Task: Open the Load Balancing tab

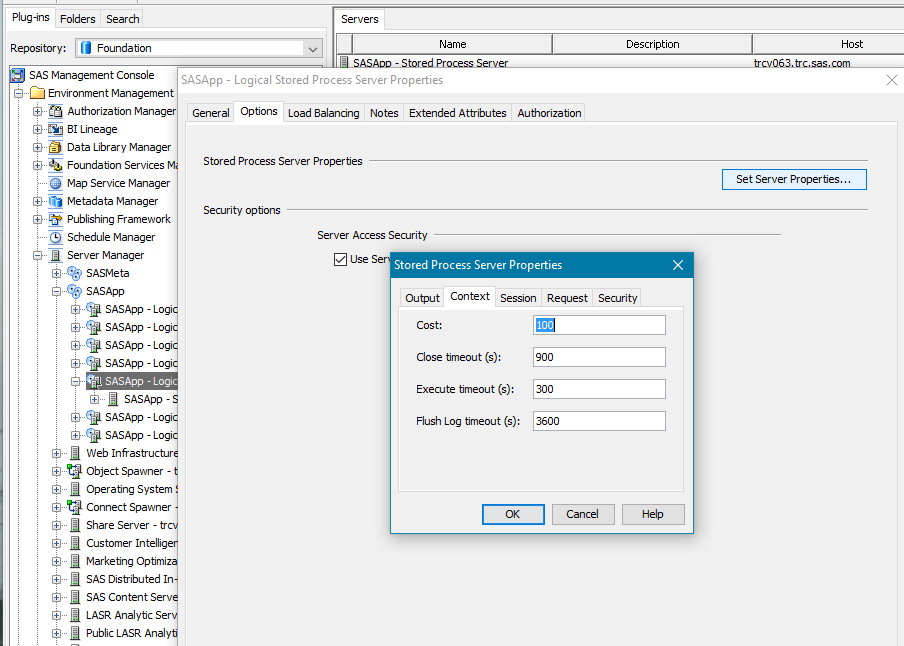Action: (x=323, y=113)
